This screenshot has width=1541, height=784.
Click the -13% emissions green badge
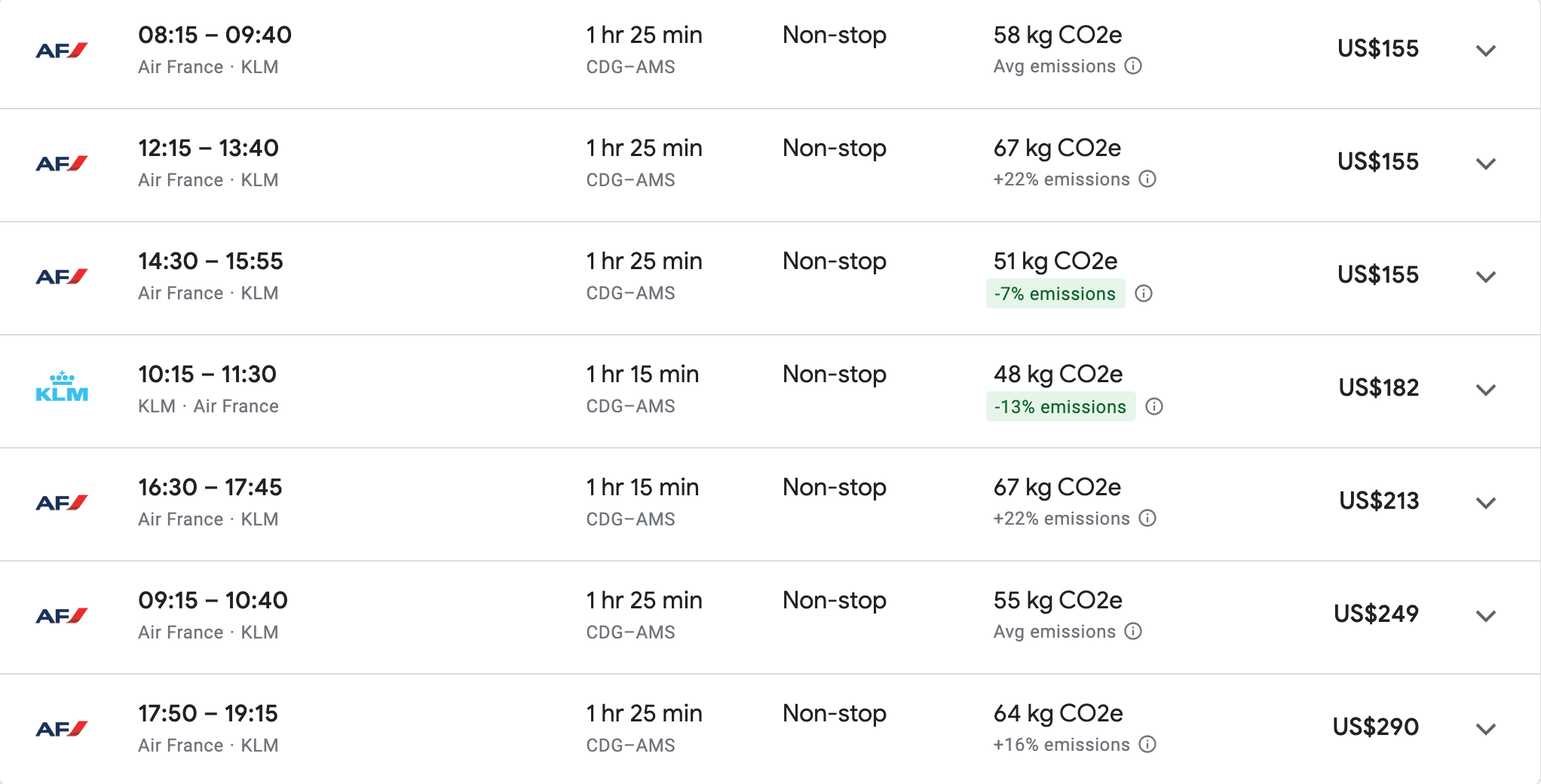(1060, 407)
